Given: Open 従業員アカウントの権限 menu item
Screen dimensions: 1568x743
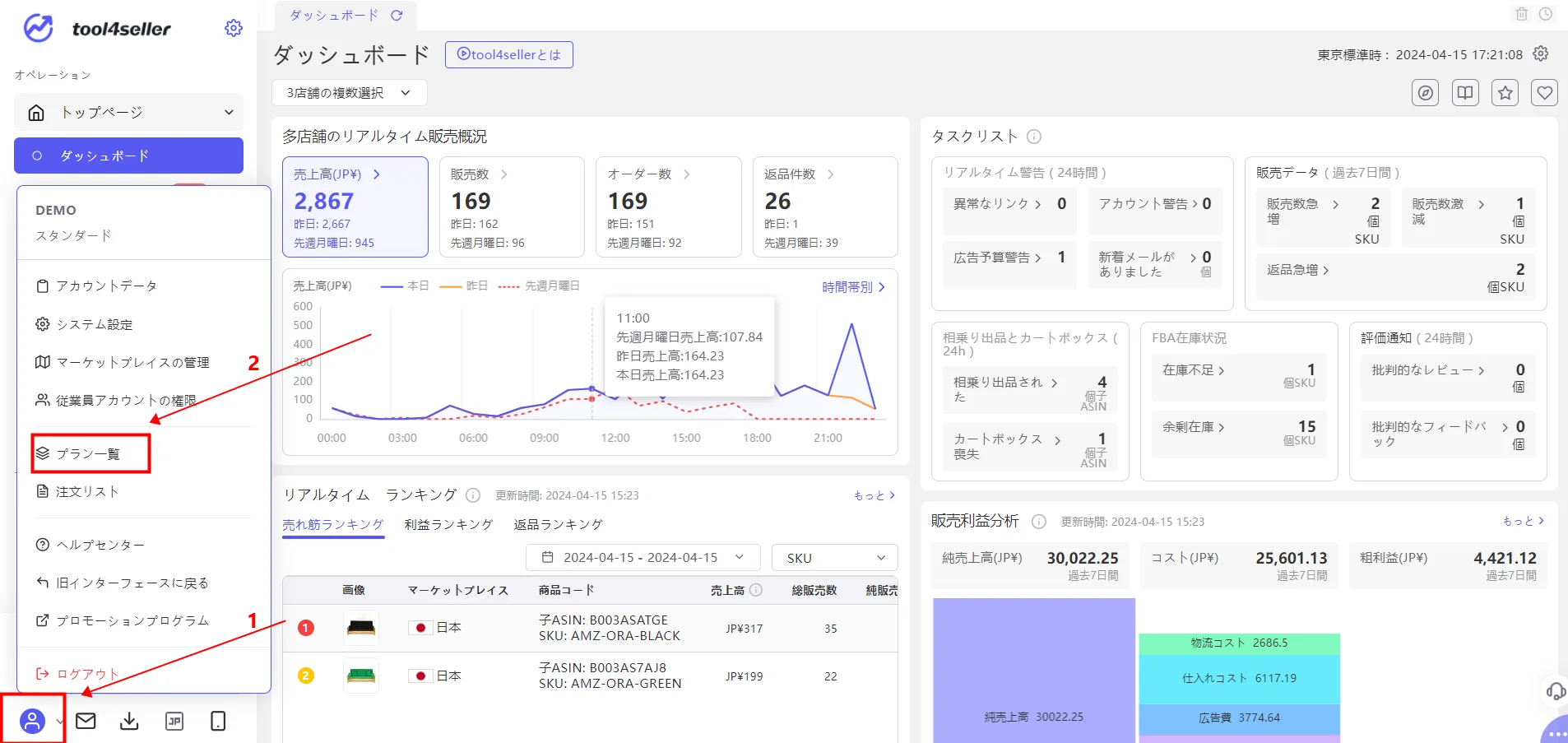Looking at the screenshot, I should 115,400.
